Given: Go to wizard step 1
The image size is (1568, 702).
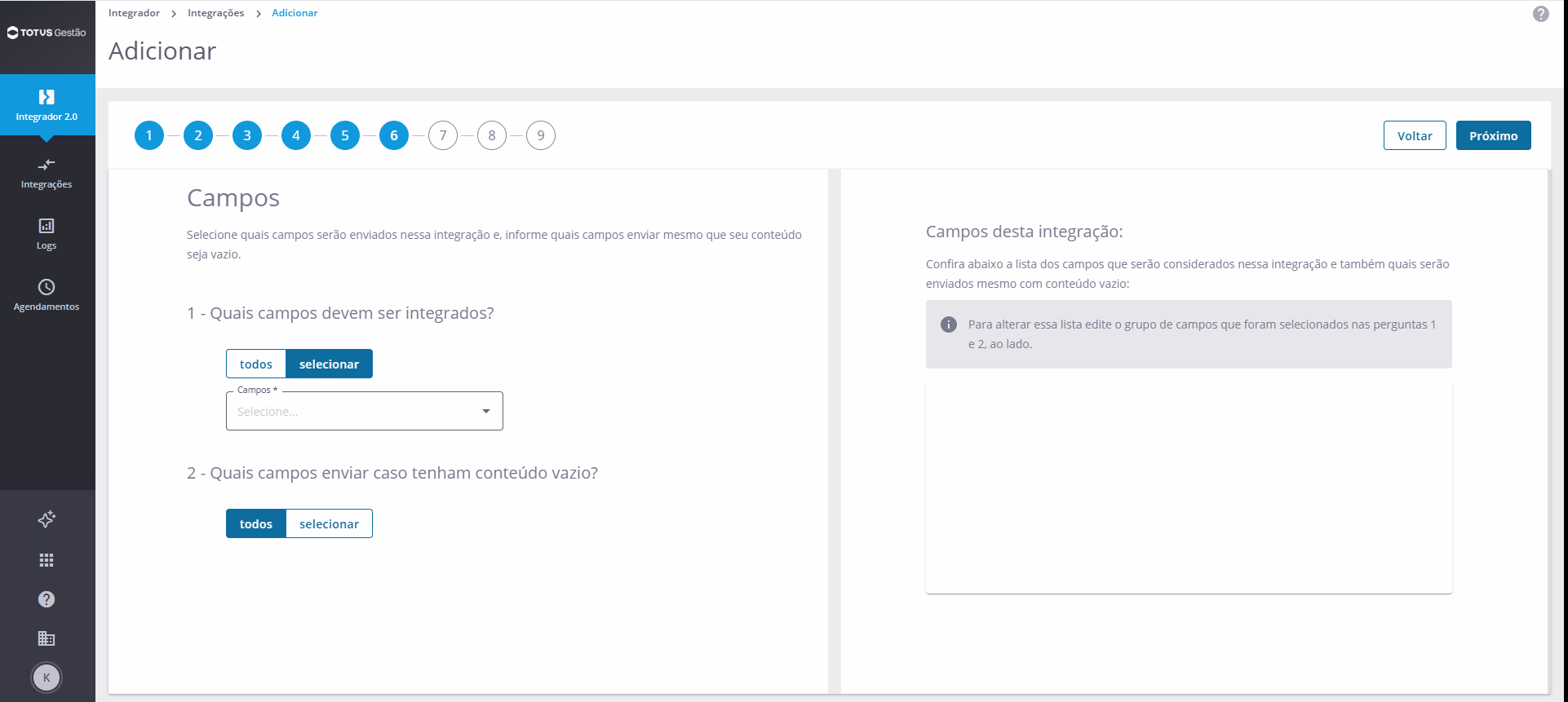Looking at the screenshot, I should click(x=149, y=135).
